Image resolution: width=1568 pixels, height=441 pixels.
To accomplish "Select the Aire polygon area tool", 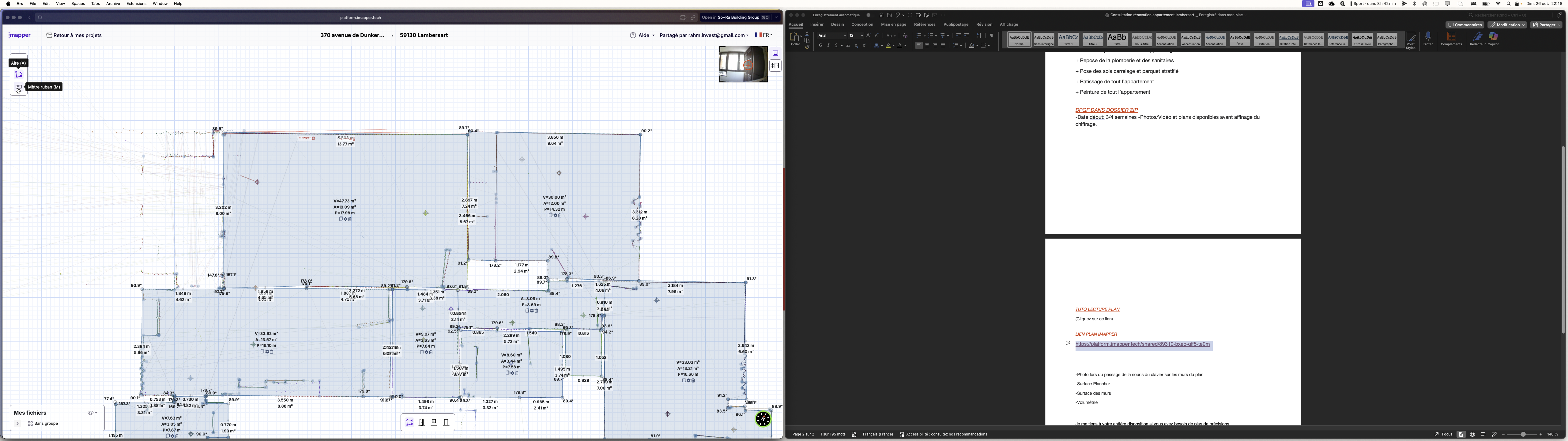I will [19, 74].
